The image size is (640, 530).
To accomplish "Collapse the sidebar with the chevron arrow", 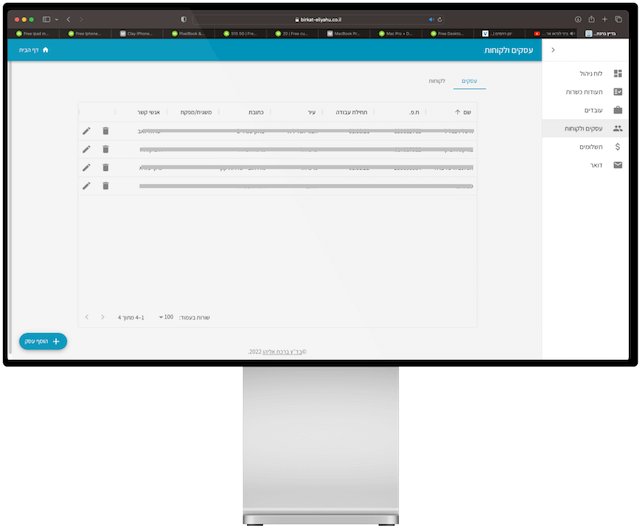I will [553, 50].
